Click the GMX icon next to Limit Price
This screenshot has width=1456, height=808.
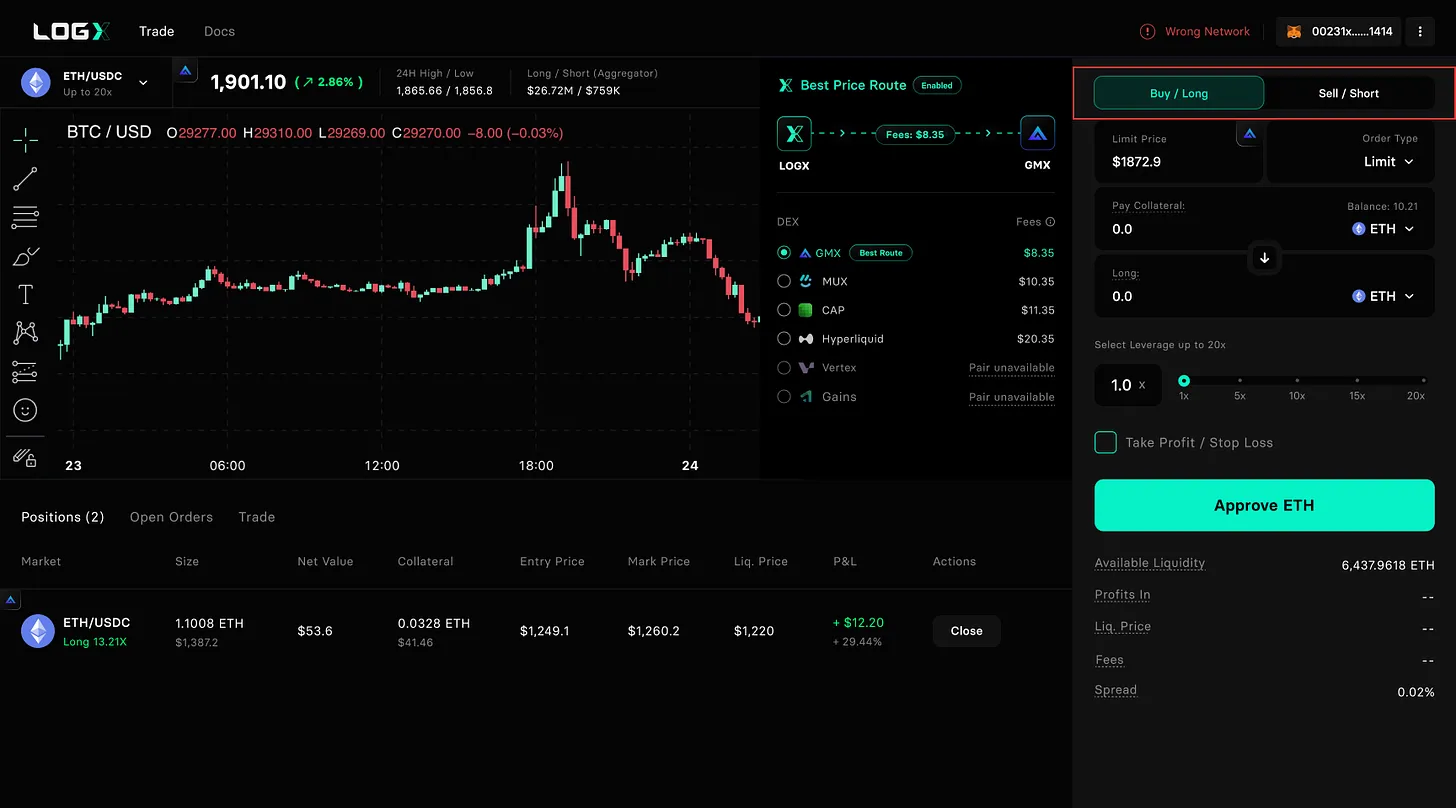1249,133
